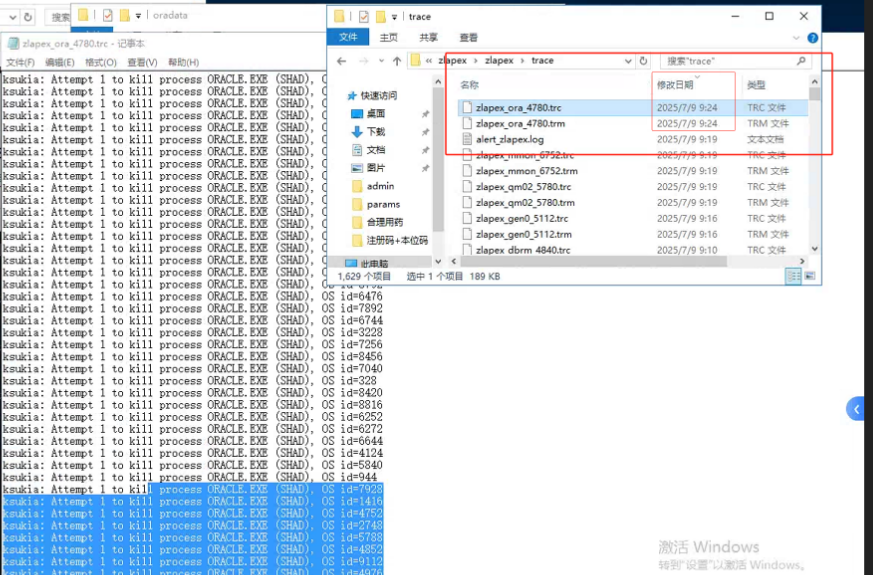Open Notepad 帮助(H) menu
The width and height of the screenshot is (873, 575).
coord(183,62)
